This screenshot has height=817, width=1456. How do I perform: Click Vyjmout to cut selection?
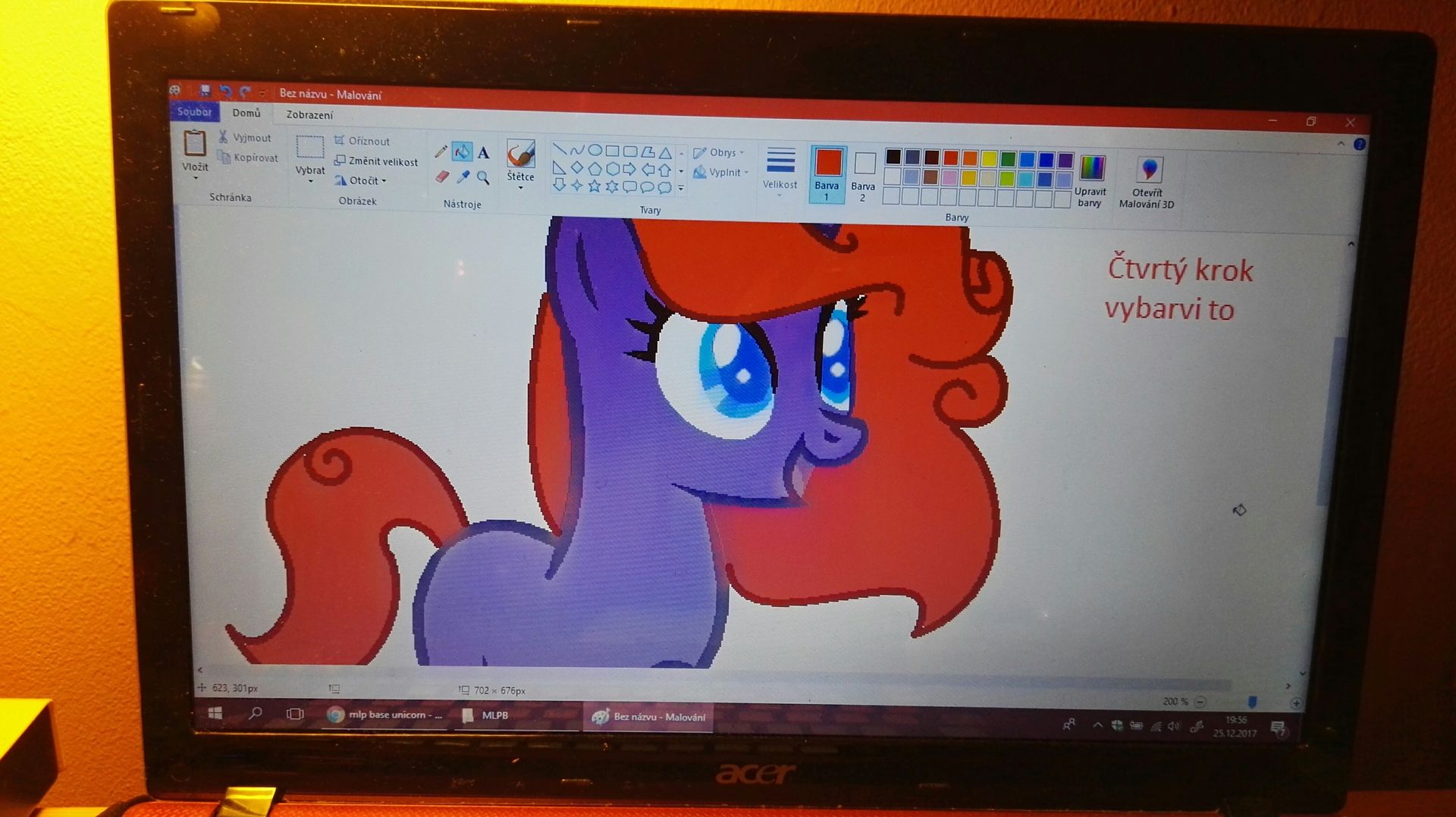(x=245, y=137)
